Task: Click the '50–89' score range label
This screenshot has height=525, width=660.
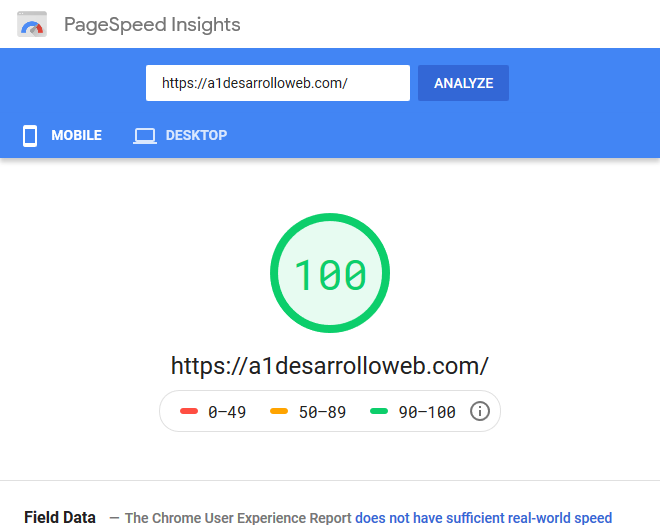Action: (322, 411)
